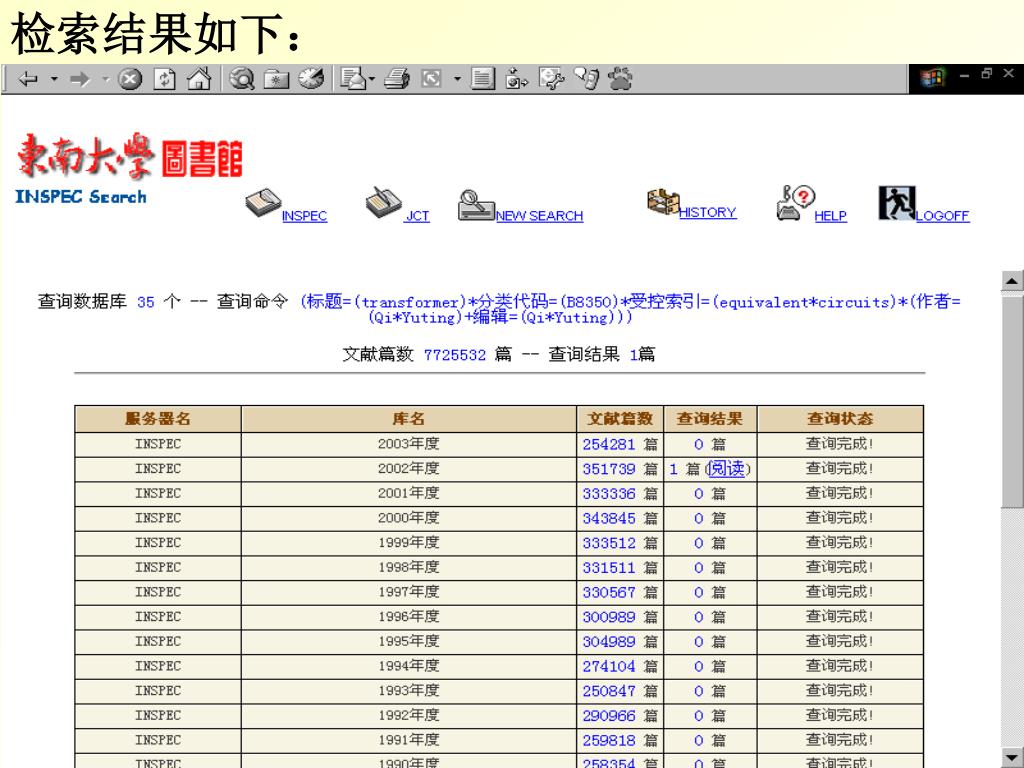Click document count 259818 in the 1991年度 row
Viewport: 1024px width, 768px height.
(x=609, y=741)
